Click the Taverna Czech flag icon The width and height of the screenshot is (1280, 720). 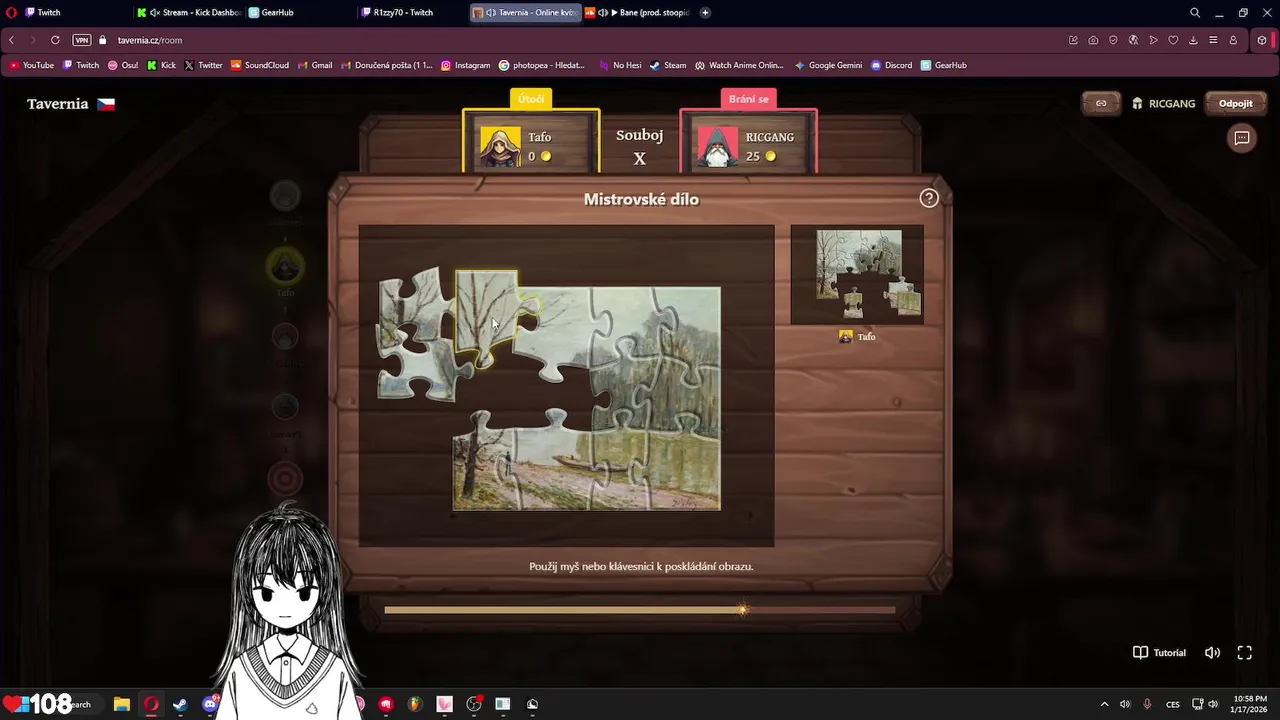(x=106, y=104)
